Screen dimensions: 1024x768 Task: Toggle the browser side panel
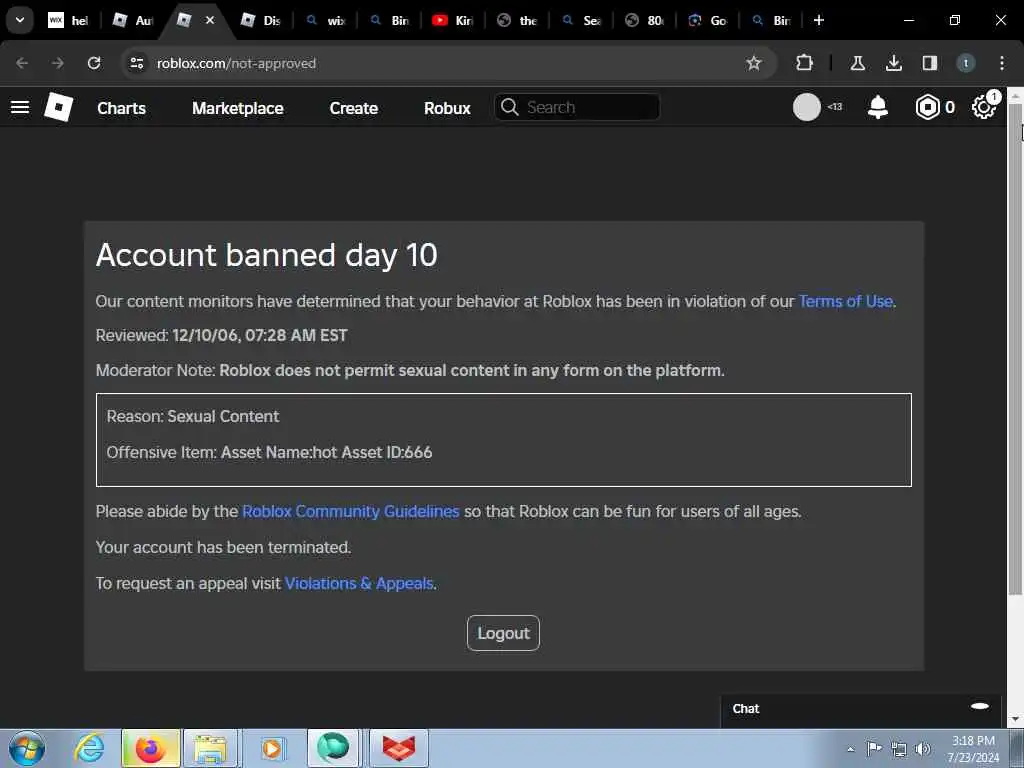tap(929, 63)
